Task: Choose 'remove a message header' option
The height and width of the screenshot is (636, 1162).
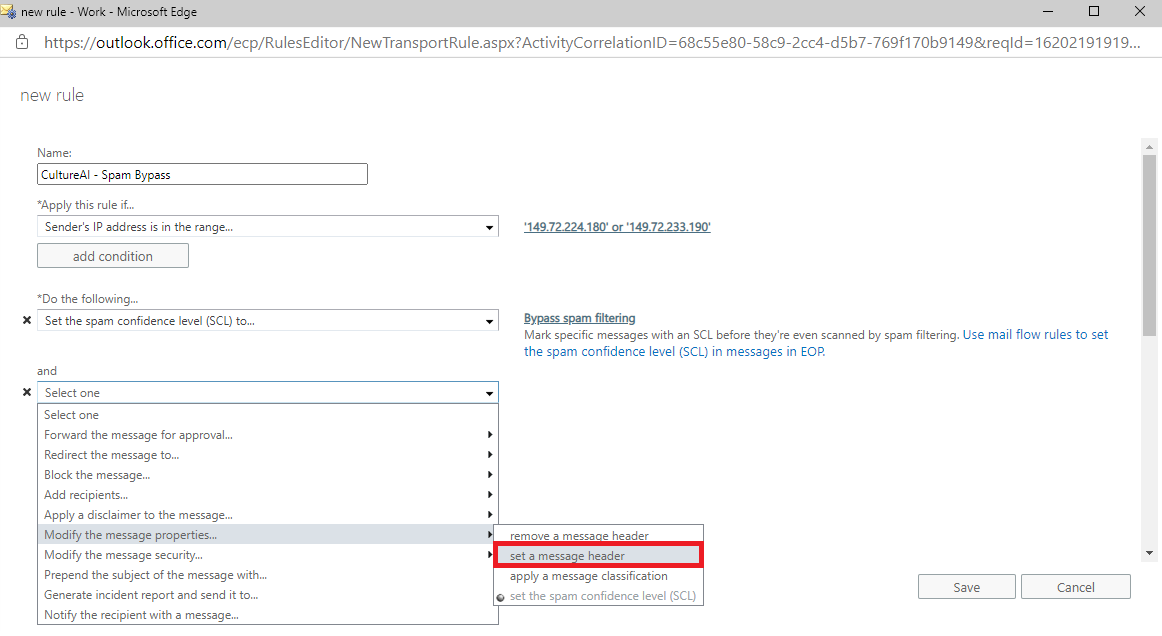Action: [598, 536]
